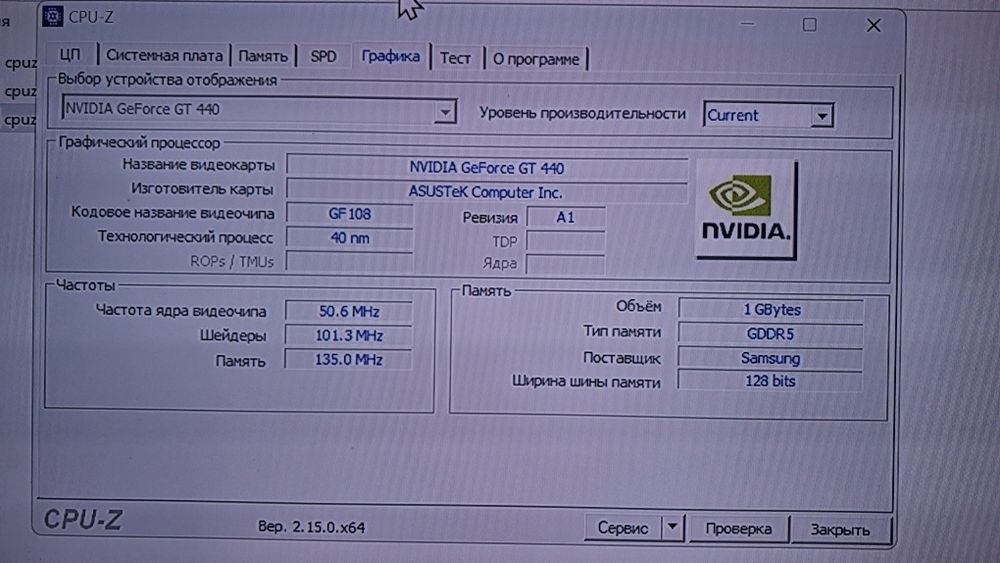This screenshot has width=1000, height=563.
Task: Click the empty TDP field
Action: point(565,242)
